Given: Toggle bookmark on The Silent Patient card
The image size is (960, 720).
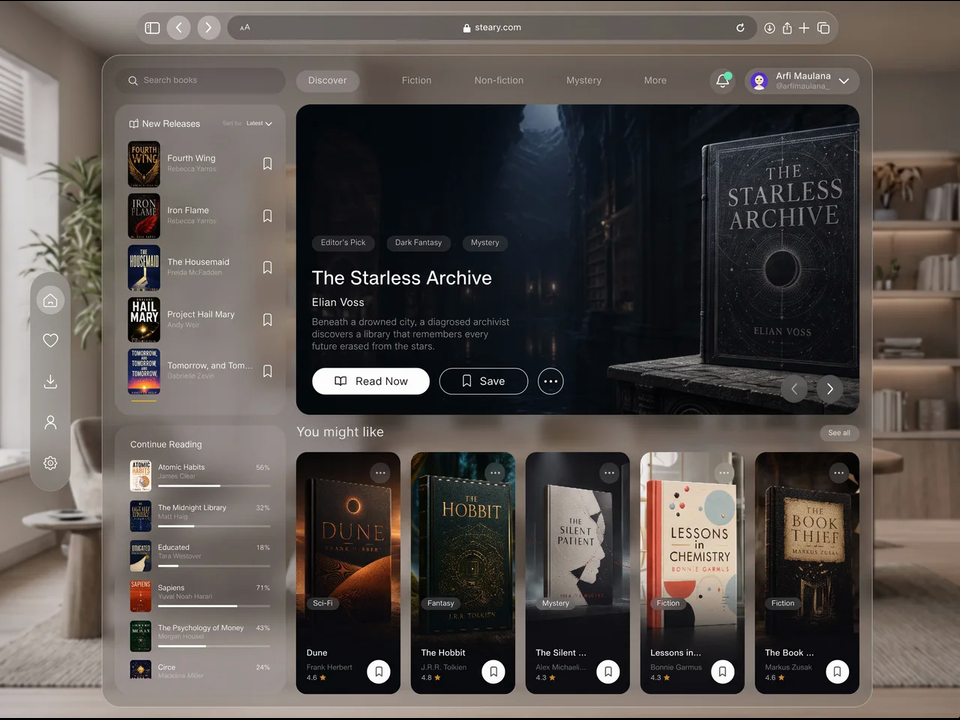Looking at the screenshot, I should (x=608, y=671).
